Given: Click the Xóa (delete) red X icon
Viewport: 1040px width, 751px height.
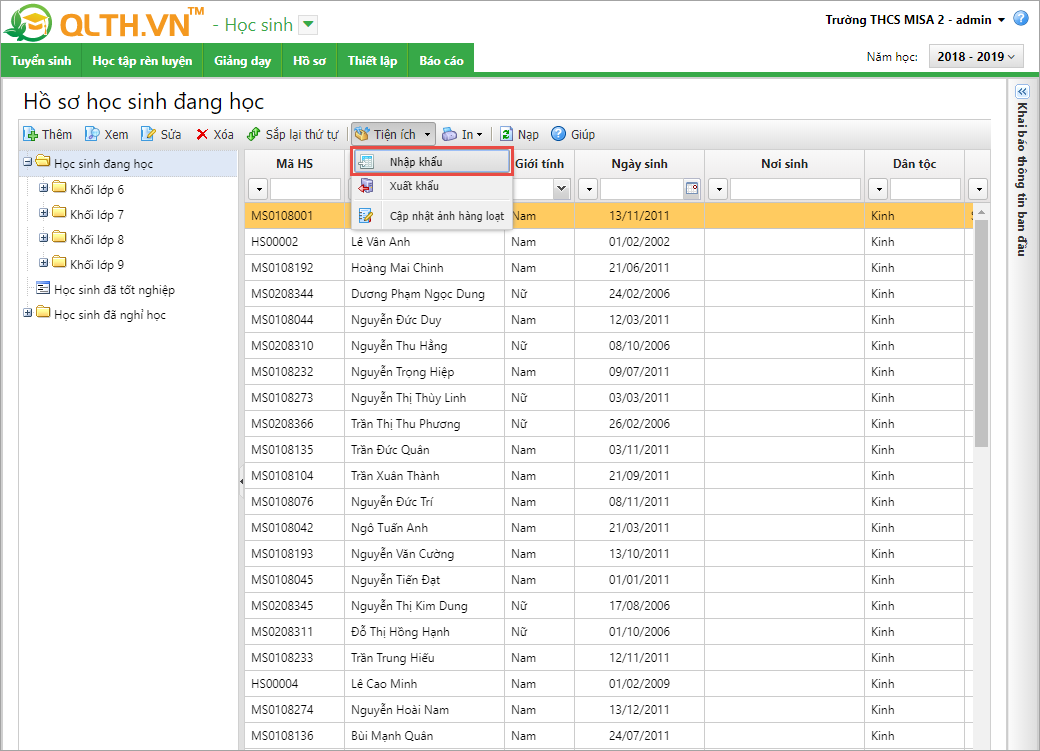Looking at the screenshot, I should coord(202,134).
